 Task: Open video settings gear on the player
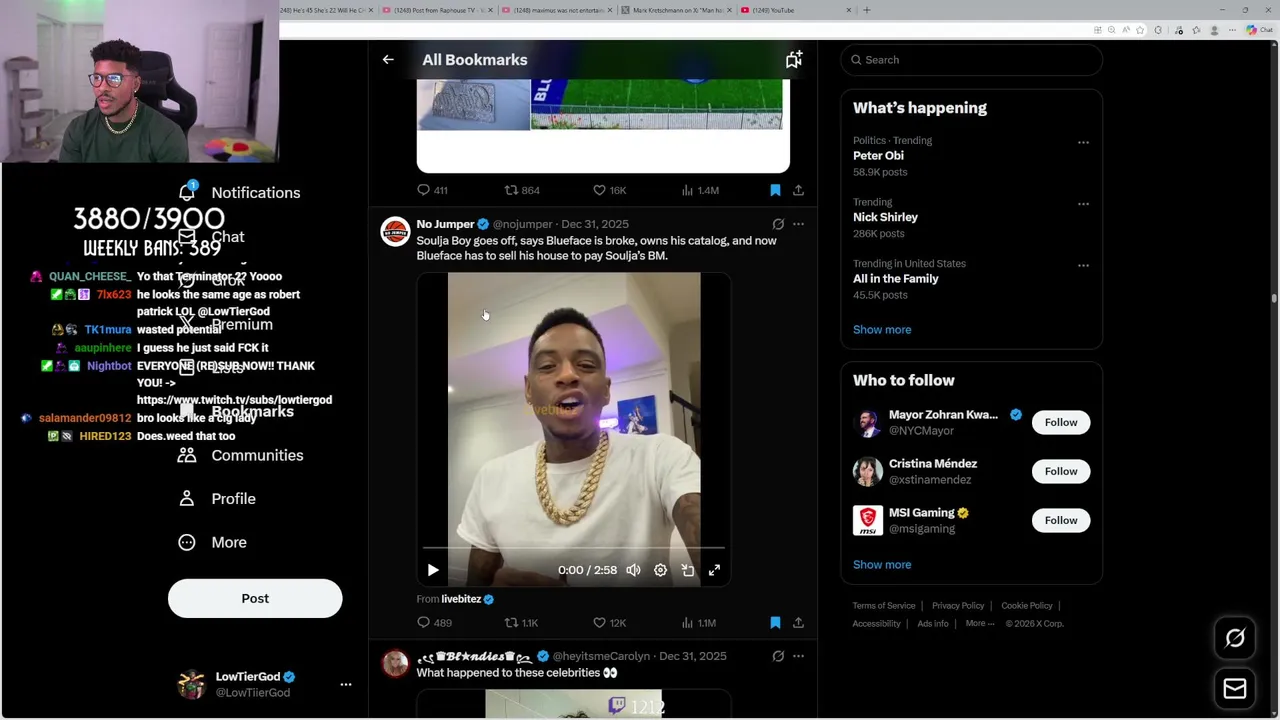point(660,570)
